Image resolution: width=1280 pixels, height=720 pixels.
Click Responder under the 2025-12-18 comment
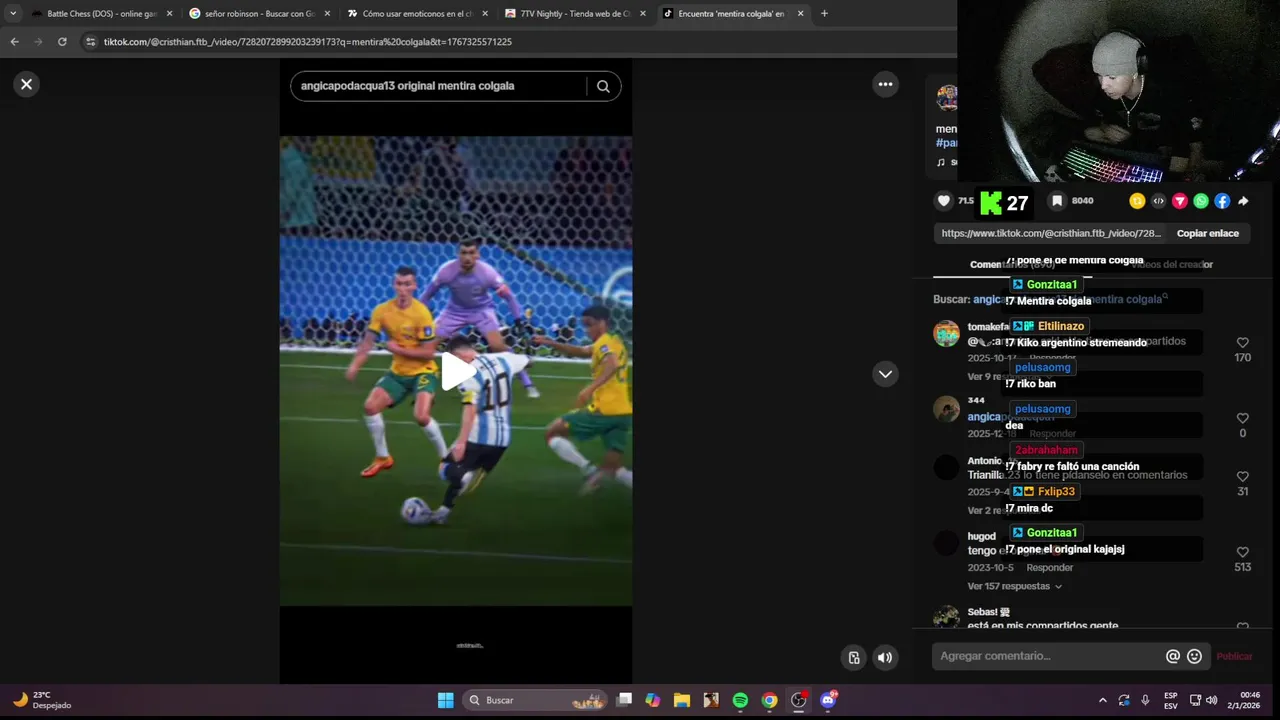click(x=1052, y=434)
